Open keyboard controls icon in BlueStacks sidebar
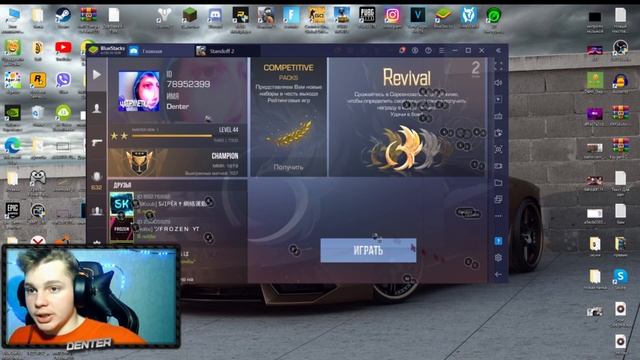Image resolution: width=640 pixels, height=360 pixels. pyautogui.click(x=498, y=116)
